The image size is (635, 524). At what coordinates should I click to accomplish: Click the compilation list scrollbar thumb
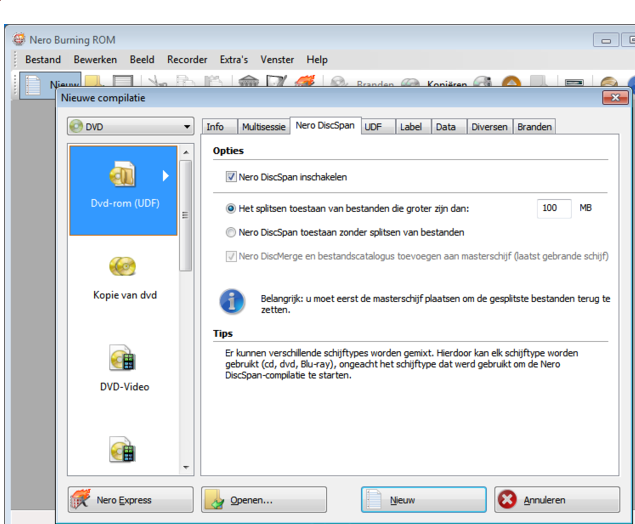click(185, 215)
